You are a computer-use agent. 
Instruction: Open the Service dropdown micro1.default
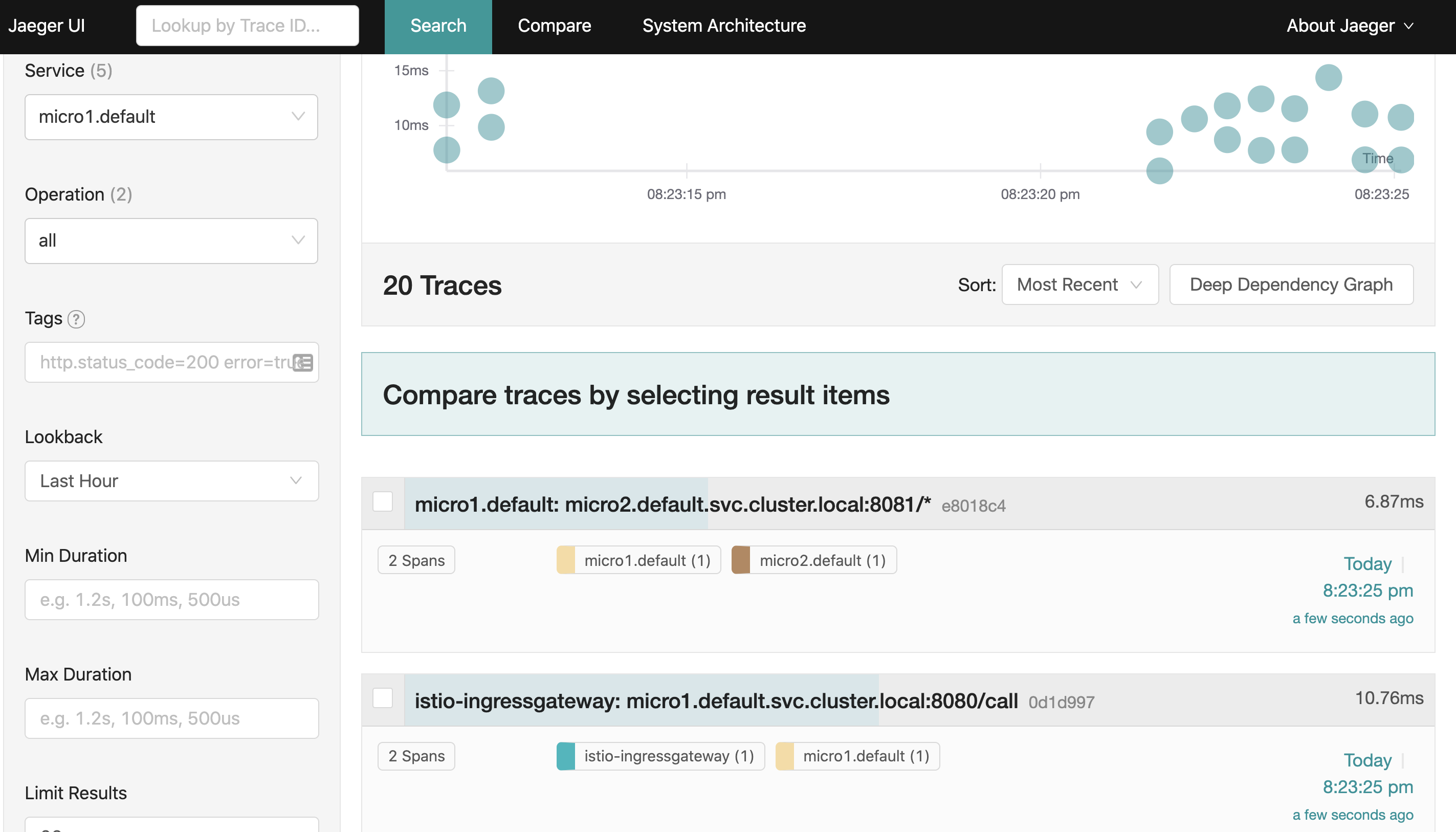pyautogui.click(x=171, y=117)
